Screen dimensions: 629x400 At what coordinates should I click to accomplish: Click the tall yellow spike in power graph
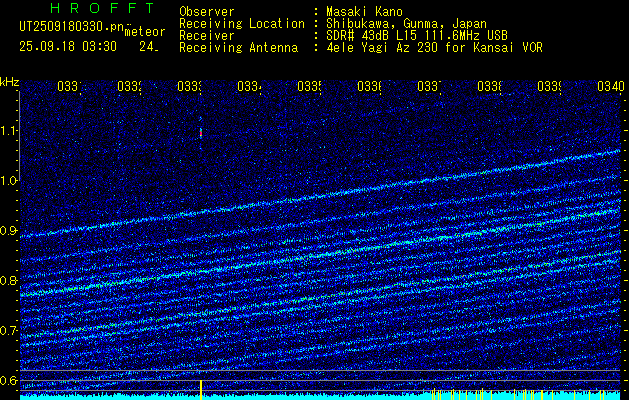201,389
